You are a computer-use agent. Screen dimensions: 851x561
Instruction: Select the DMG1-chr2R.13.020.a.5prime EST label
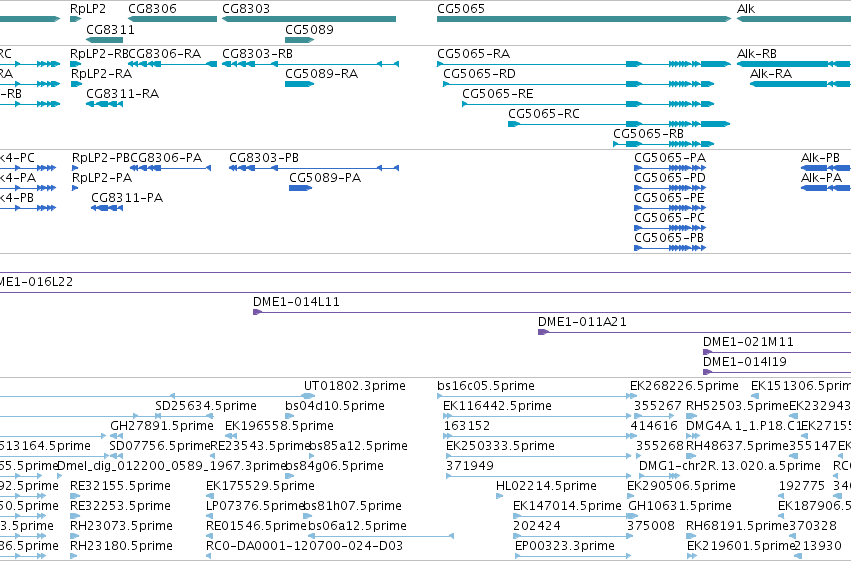pyautogui.click(x=729, y=466)
